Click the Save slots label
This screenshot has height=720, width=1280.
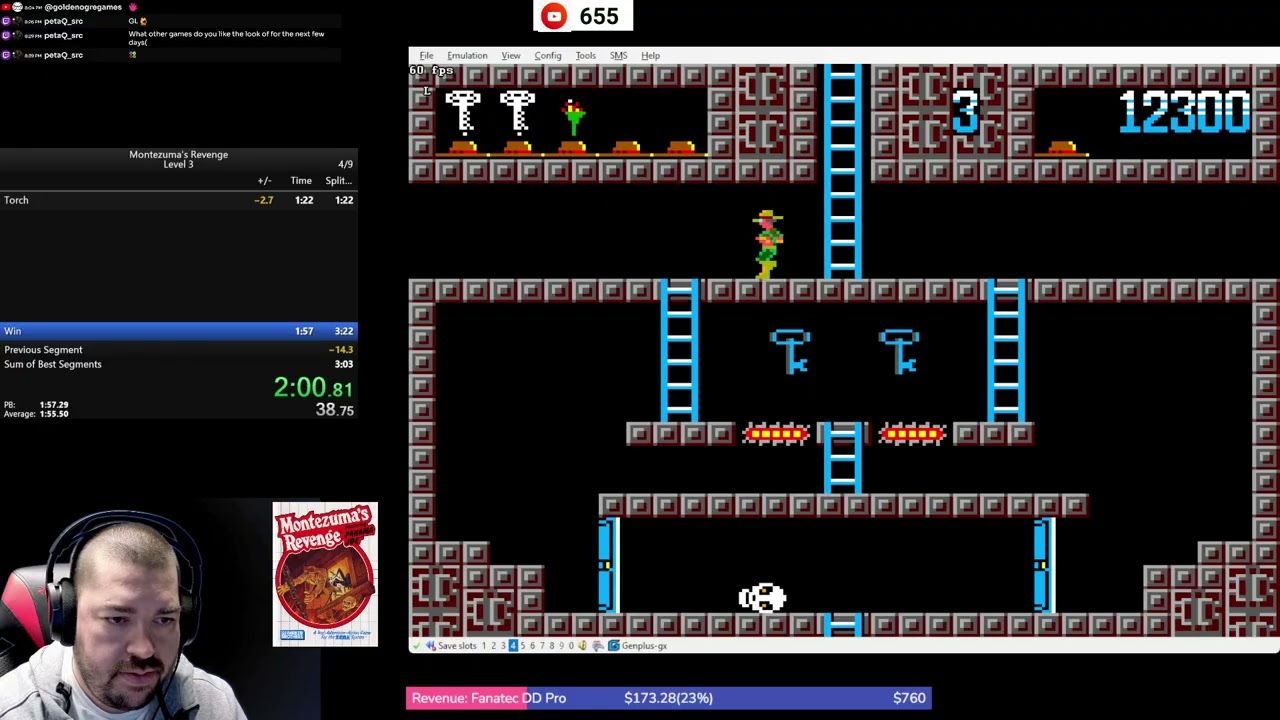(457, 646)
